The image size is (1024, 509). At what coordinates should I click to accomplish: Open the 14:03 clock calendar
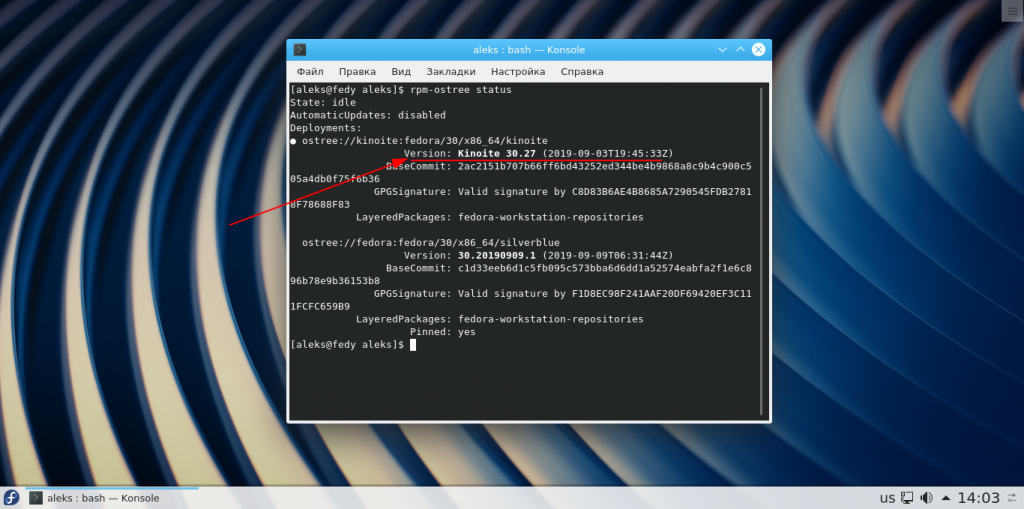(x=978, y=498)
